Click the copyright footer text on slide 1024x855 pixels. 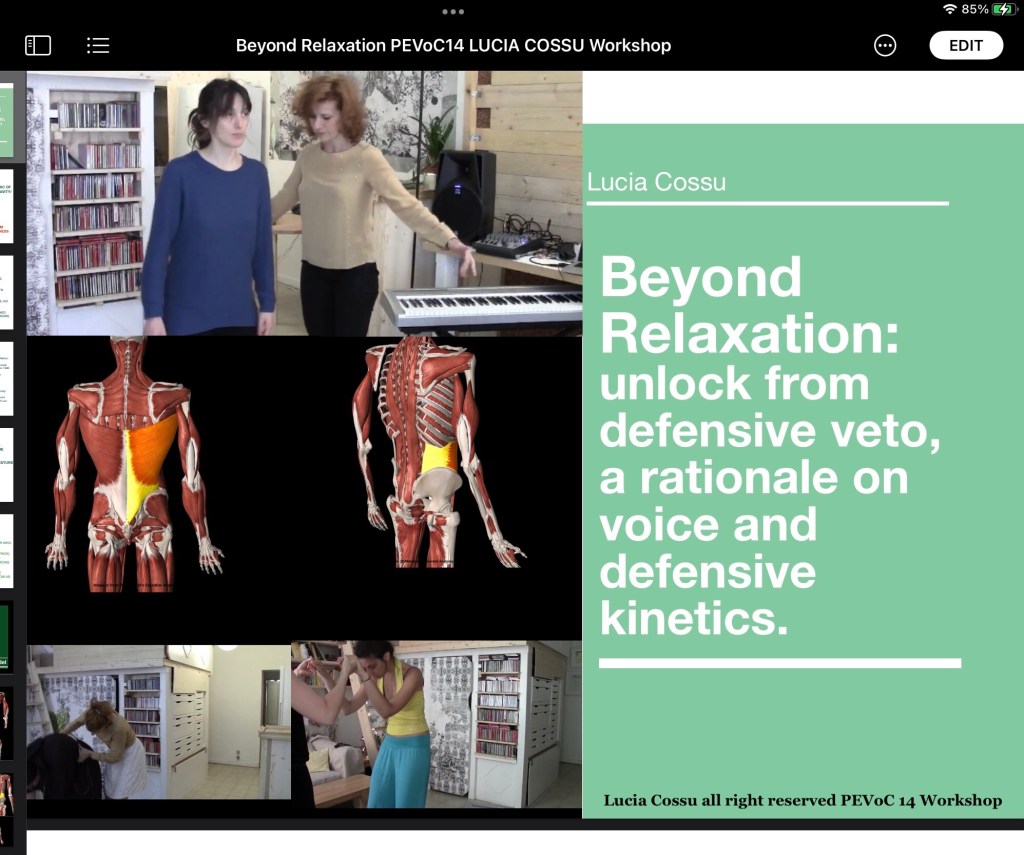pyautogui.click(x=802, y=800)
